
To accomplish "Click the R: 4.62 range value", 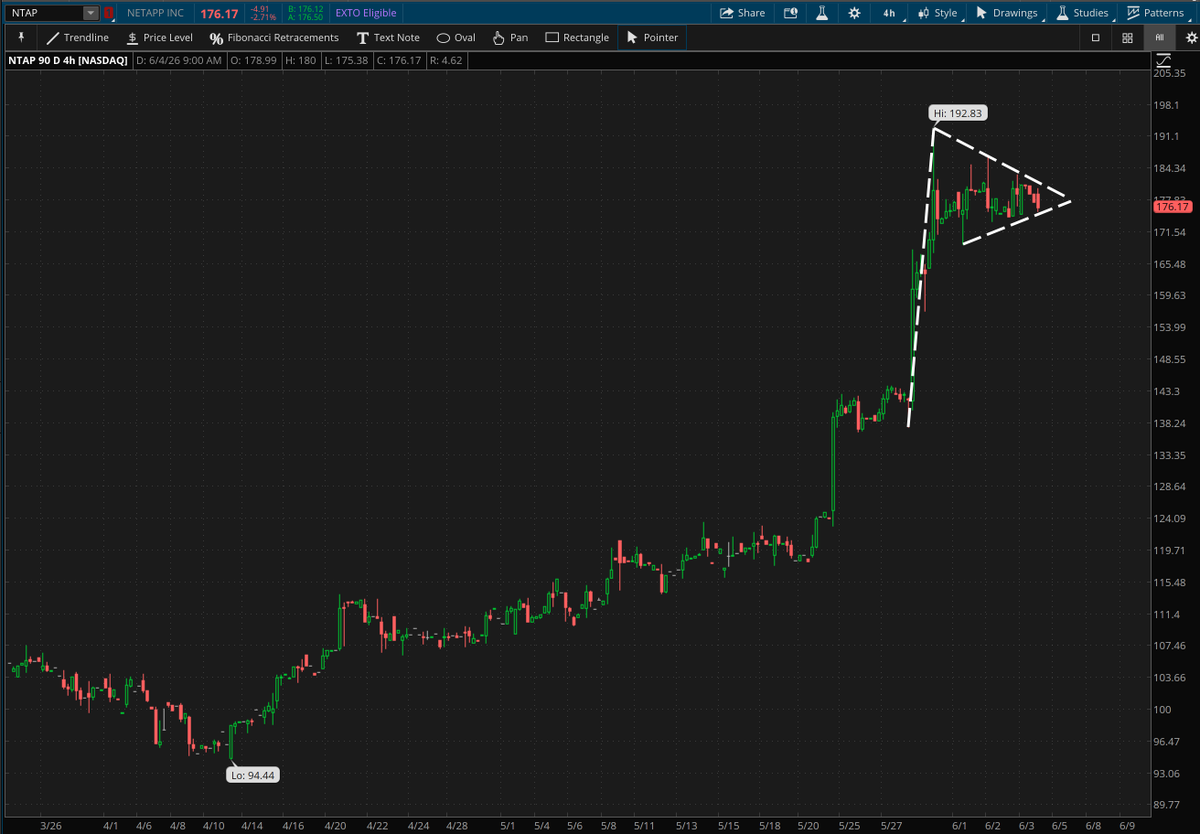I will point(446,60).
